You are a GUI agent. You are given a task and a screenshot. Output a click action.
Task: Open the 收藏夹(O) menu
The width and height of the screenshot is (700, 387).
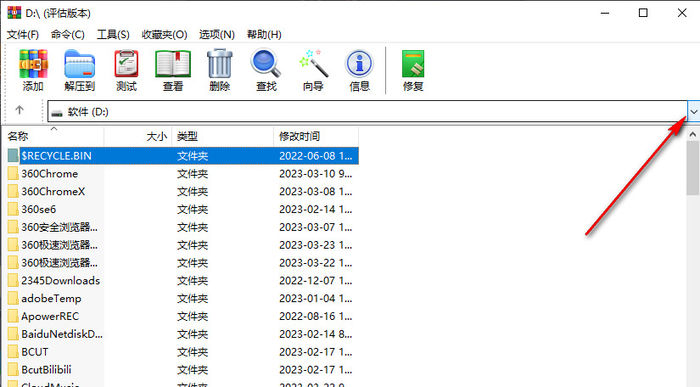coord(164,34)
